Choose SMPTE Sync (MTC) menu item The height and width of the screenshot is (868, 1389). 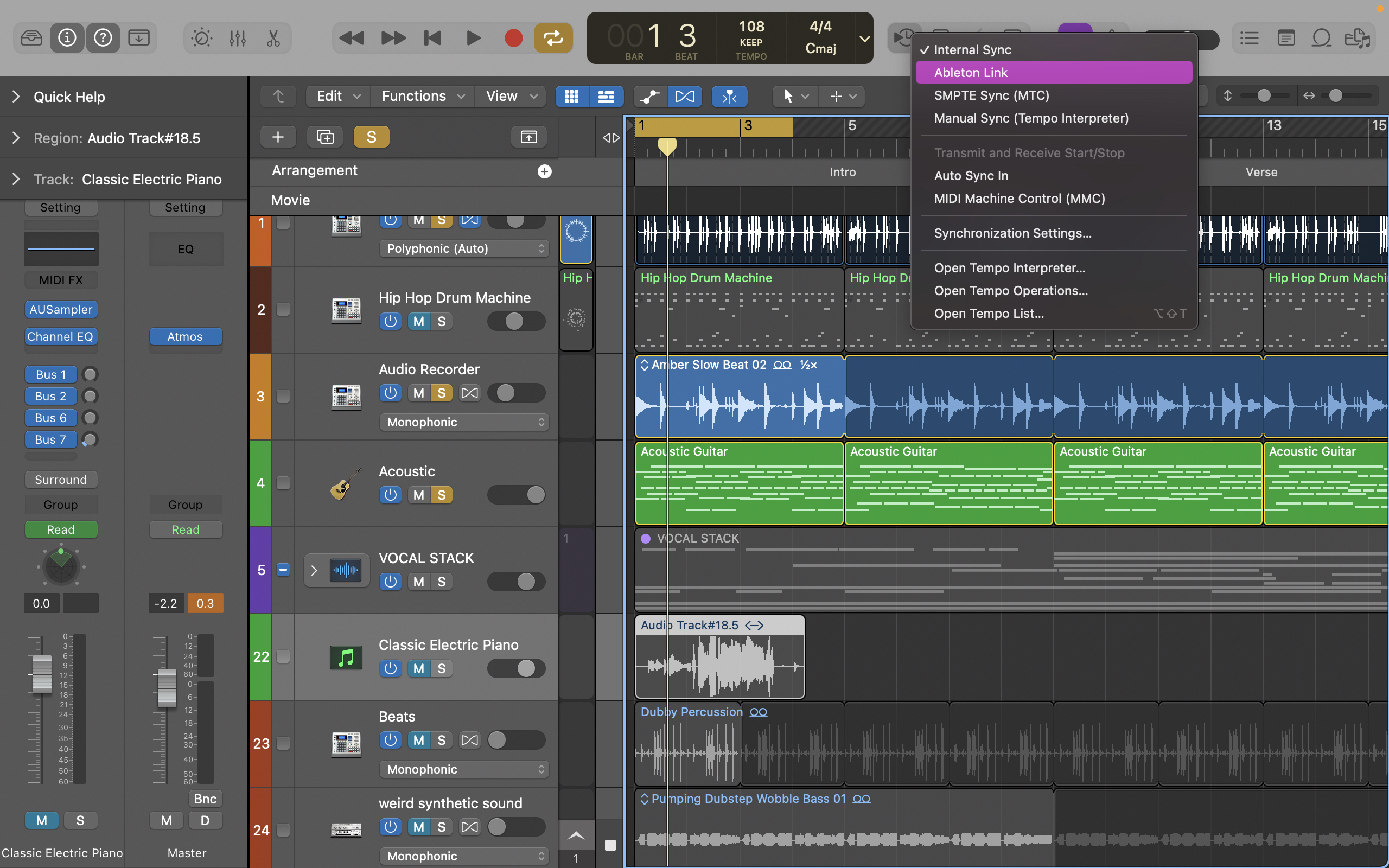1054,95
